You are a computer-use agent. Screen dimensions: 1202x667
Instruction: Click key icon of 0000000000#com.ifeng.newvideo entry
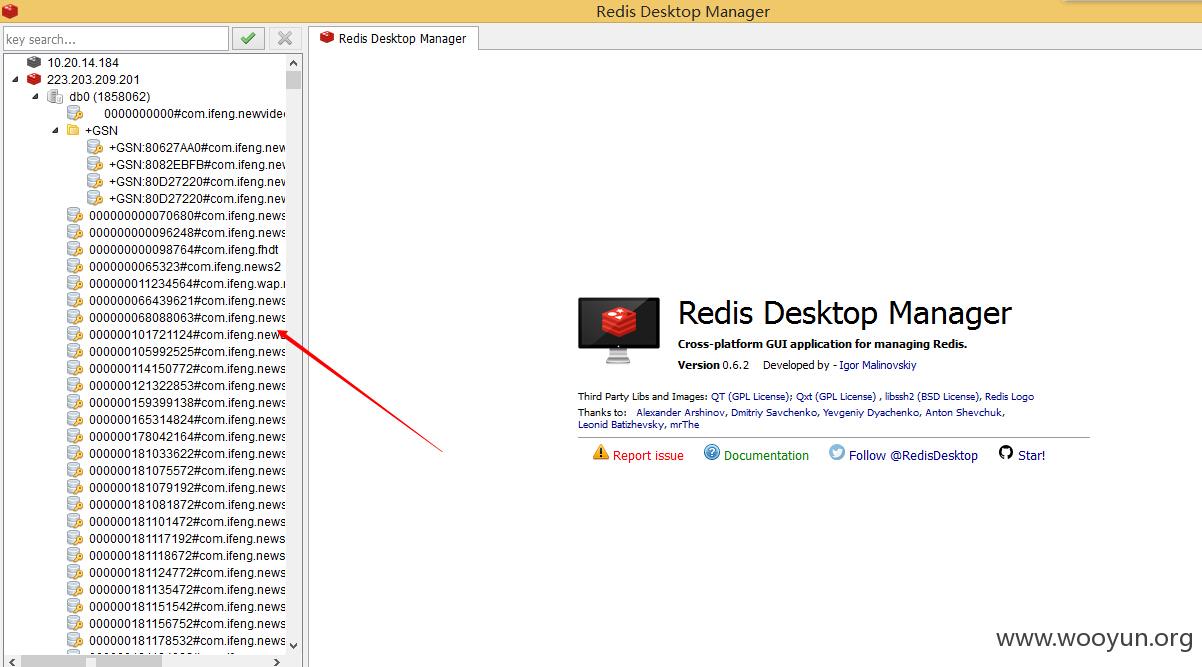pos(75,113)
